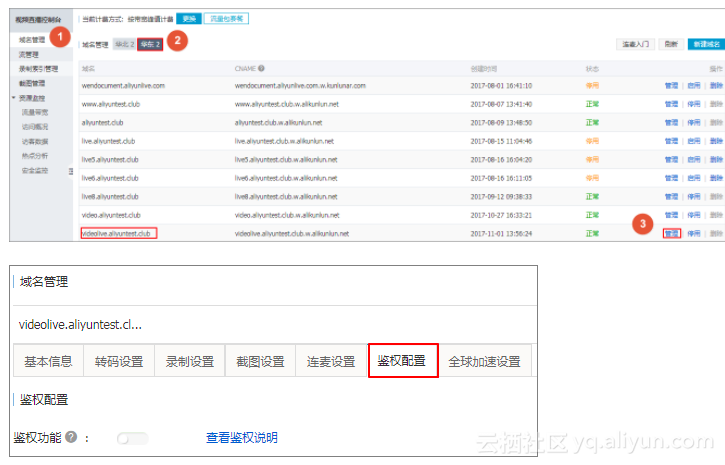Open the 全球加速设置 tab

[x=485, y=361]
